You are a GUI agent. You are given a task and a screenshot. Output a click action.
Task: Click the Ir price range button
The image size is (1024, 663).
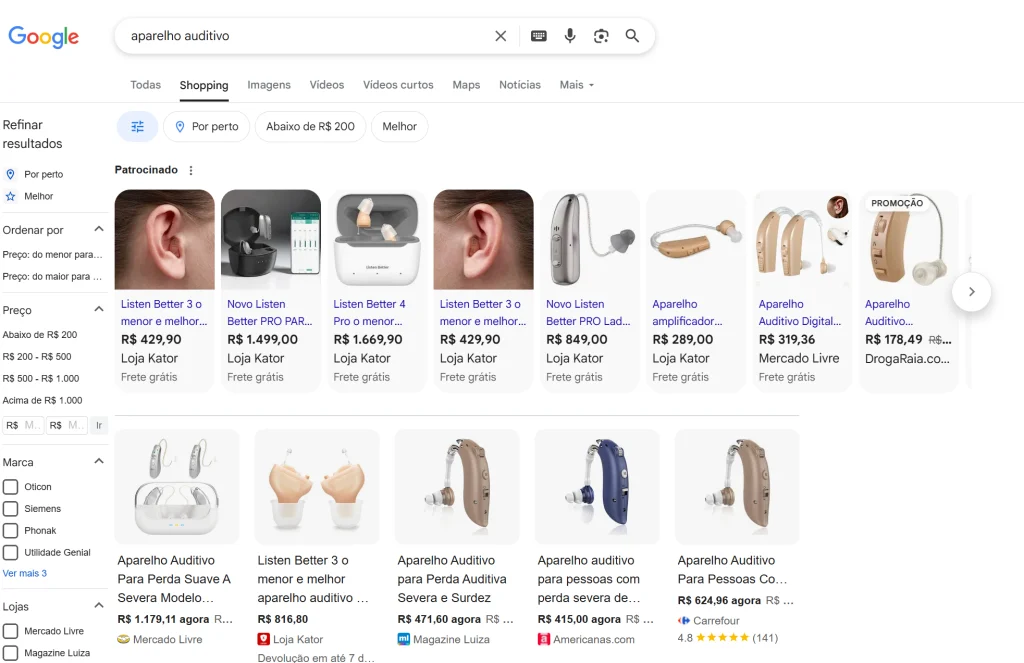pos(99,425)
